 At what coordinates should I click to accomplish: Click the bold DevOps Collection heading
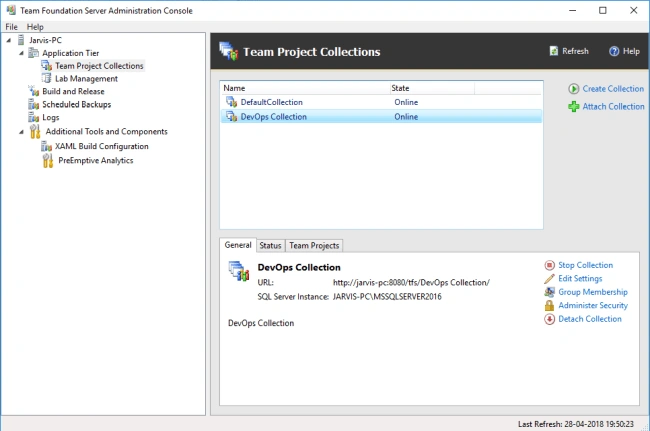(x=299, y=267)
